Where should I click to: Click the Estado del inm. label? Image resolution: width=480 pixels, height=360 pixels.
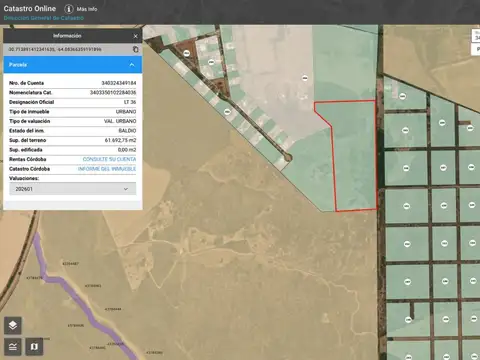(27, 131)
